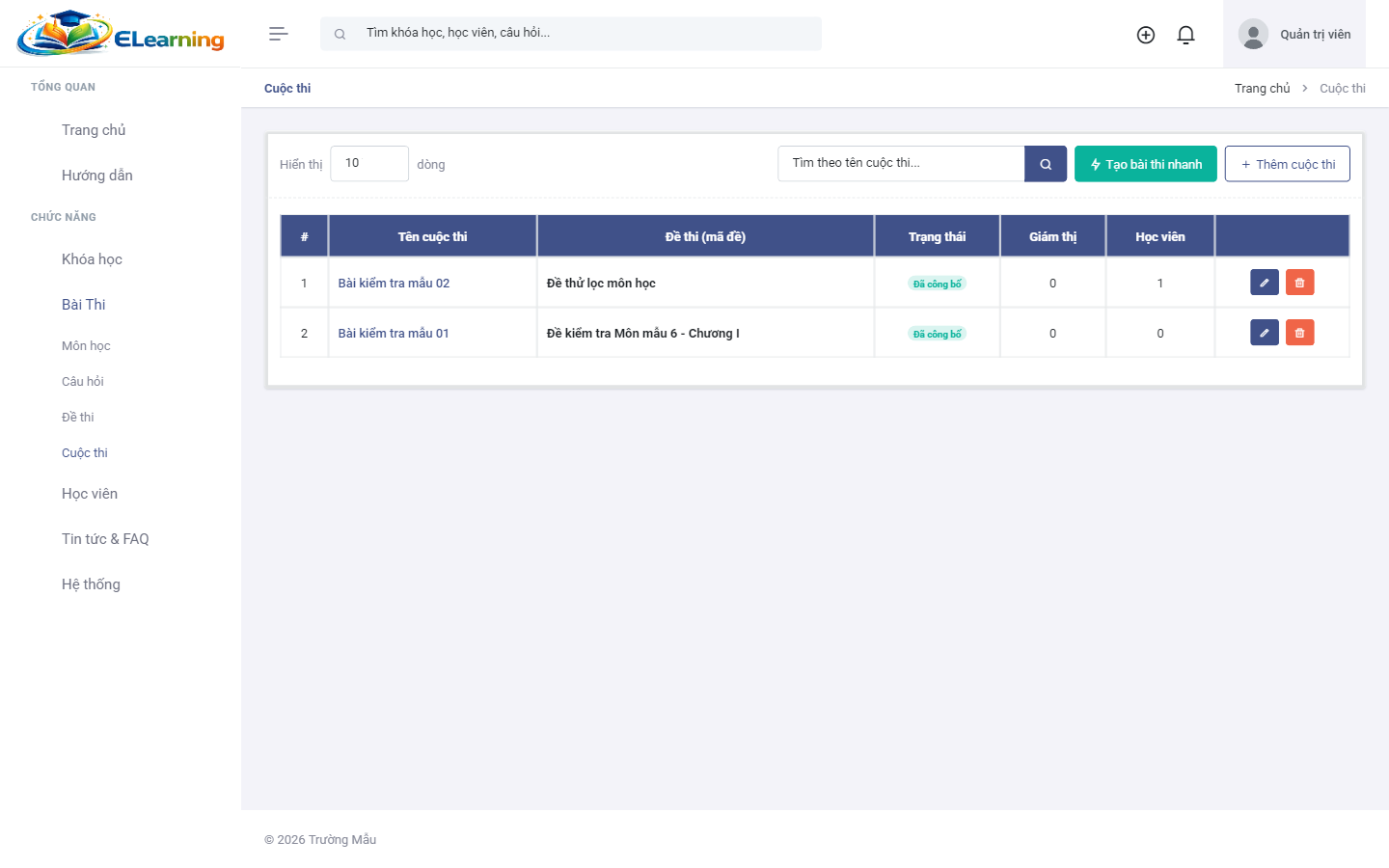
Task: Click the Đề thi (mã đề) column header
Action: click(x=705, y=236)
